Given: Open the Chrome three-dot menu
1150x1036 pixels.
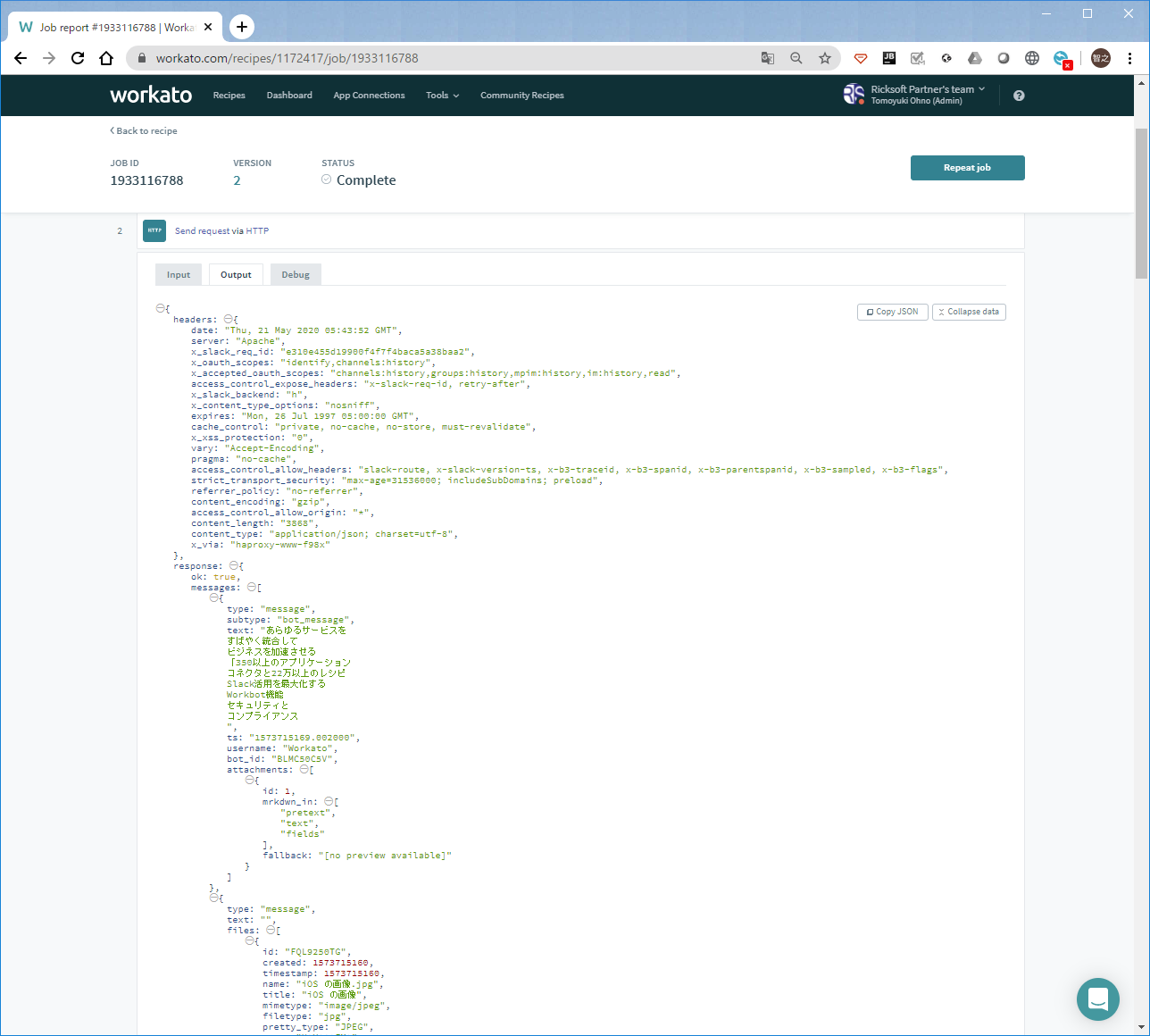Looking at the screenshot, I should [x=1129, y=58].
